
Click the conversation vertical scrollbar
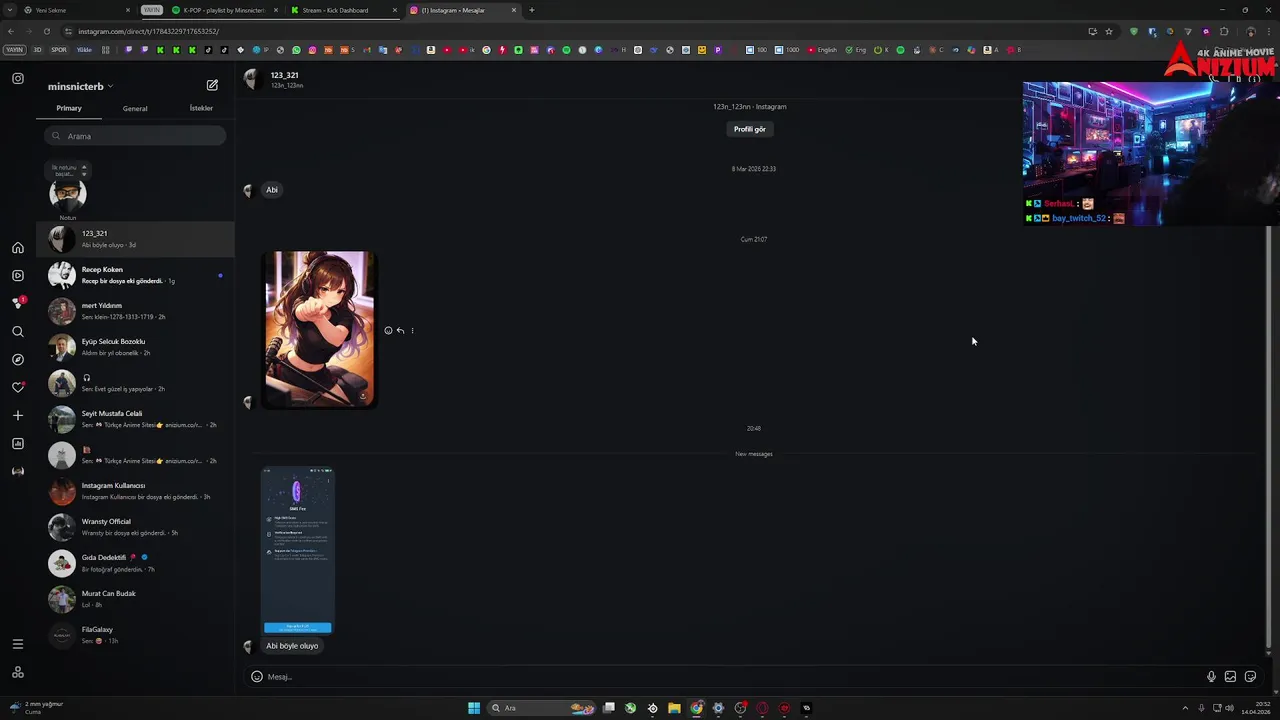1269,440
